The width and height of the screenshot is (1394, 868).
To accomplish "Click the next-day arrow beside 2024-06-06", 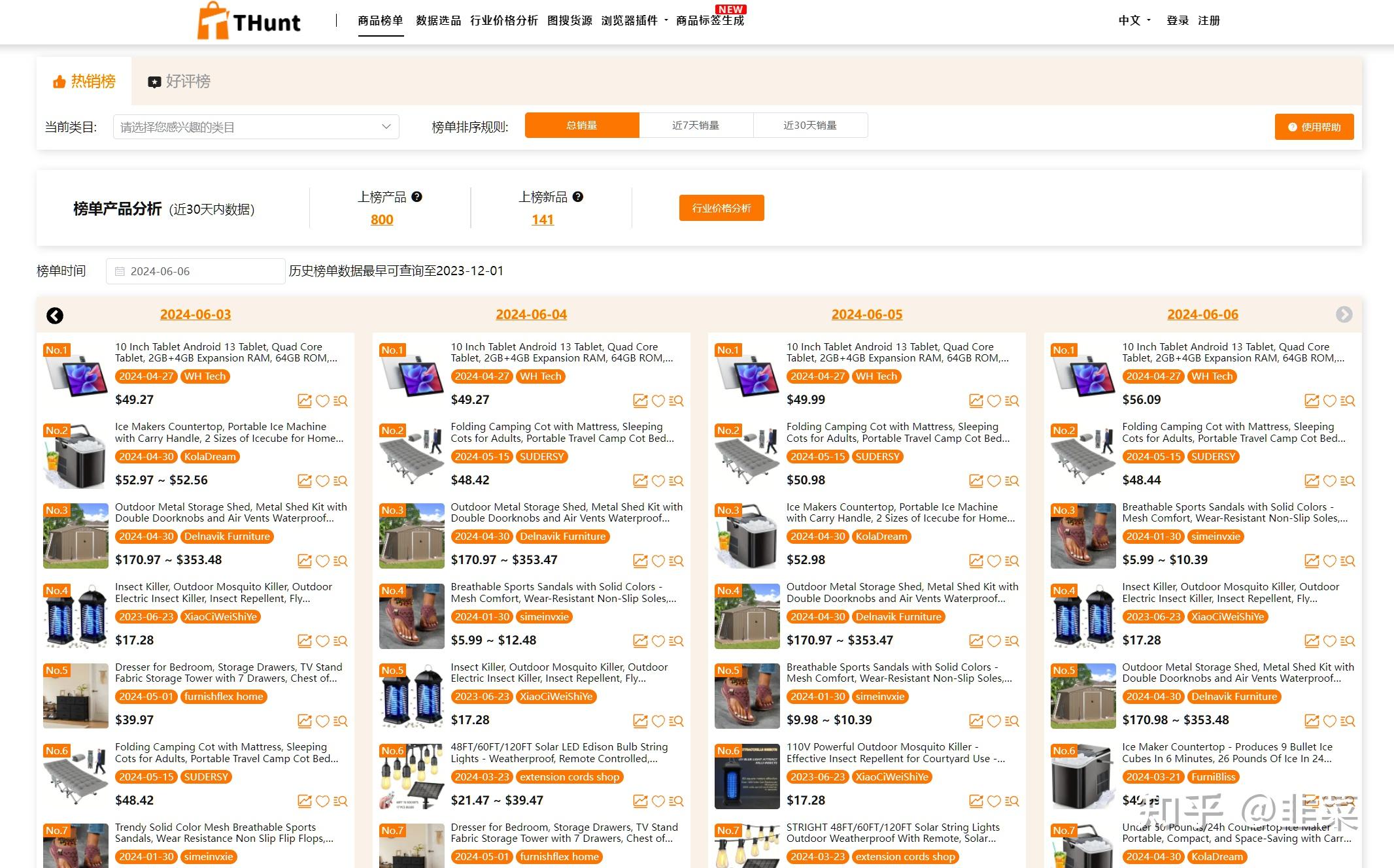I will [1345, 316].
